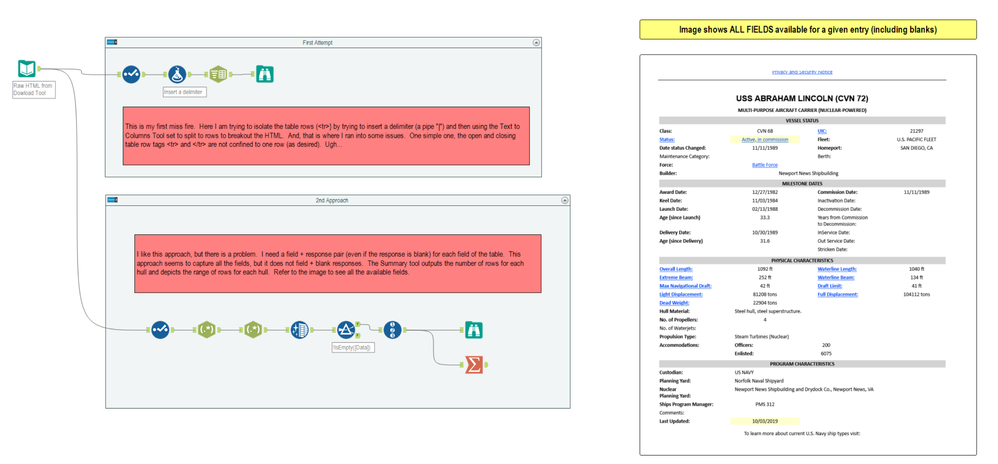
Task: Select the Summarize tool with sigma icon
Action: 474,365
